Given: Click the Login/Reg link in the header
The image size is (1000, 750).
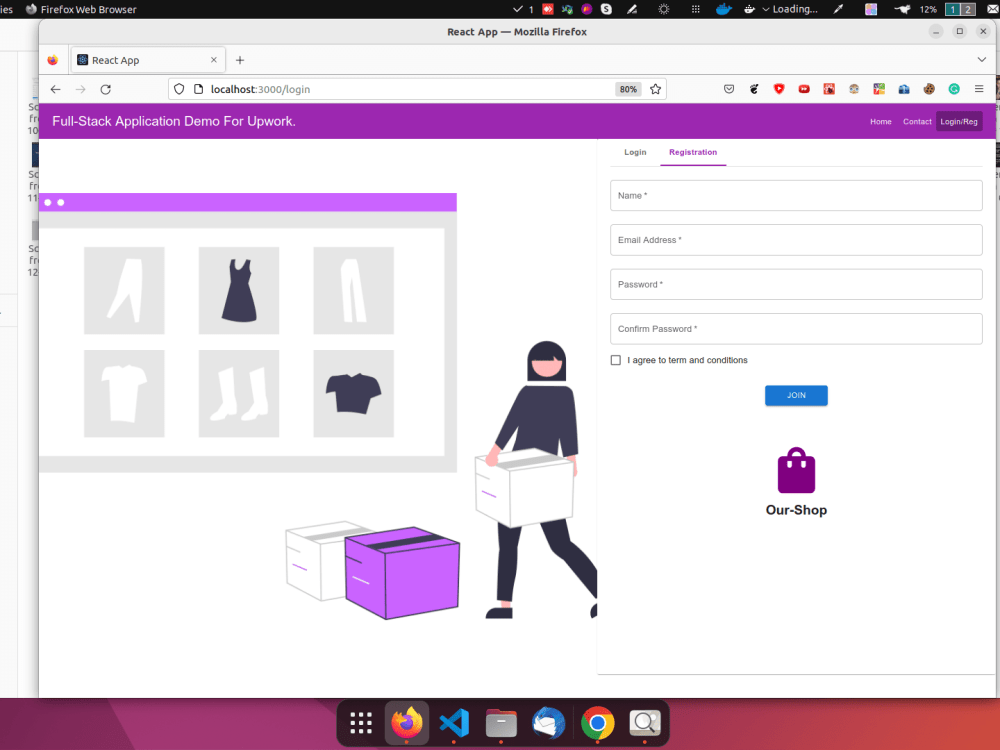Looking at the screenshot, I should 959,121.
